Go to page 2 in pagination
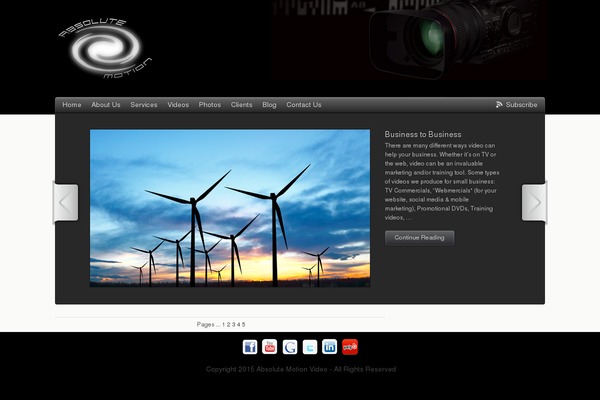Viewport: 600px width, 400px height. coord(228,325)
